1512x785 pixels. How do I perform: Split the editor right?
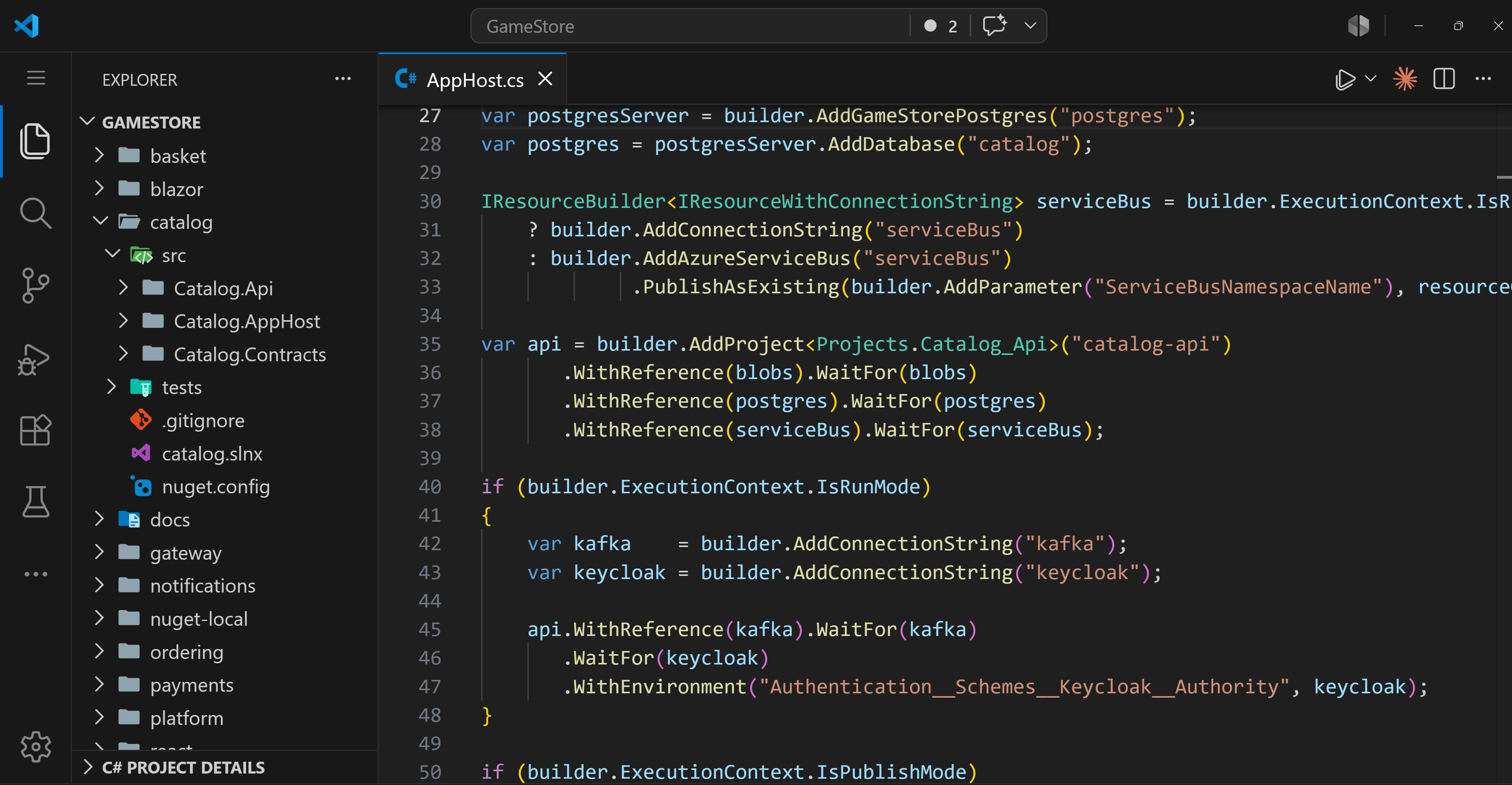[1444, 79]
